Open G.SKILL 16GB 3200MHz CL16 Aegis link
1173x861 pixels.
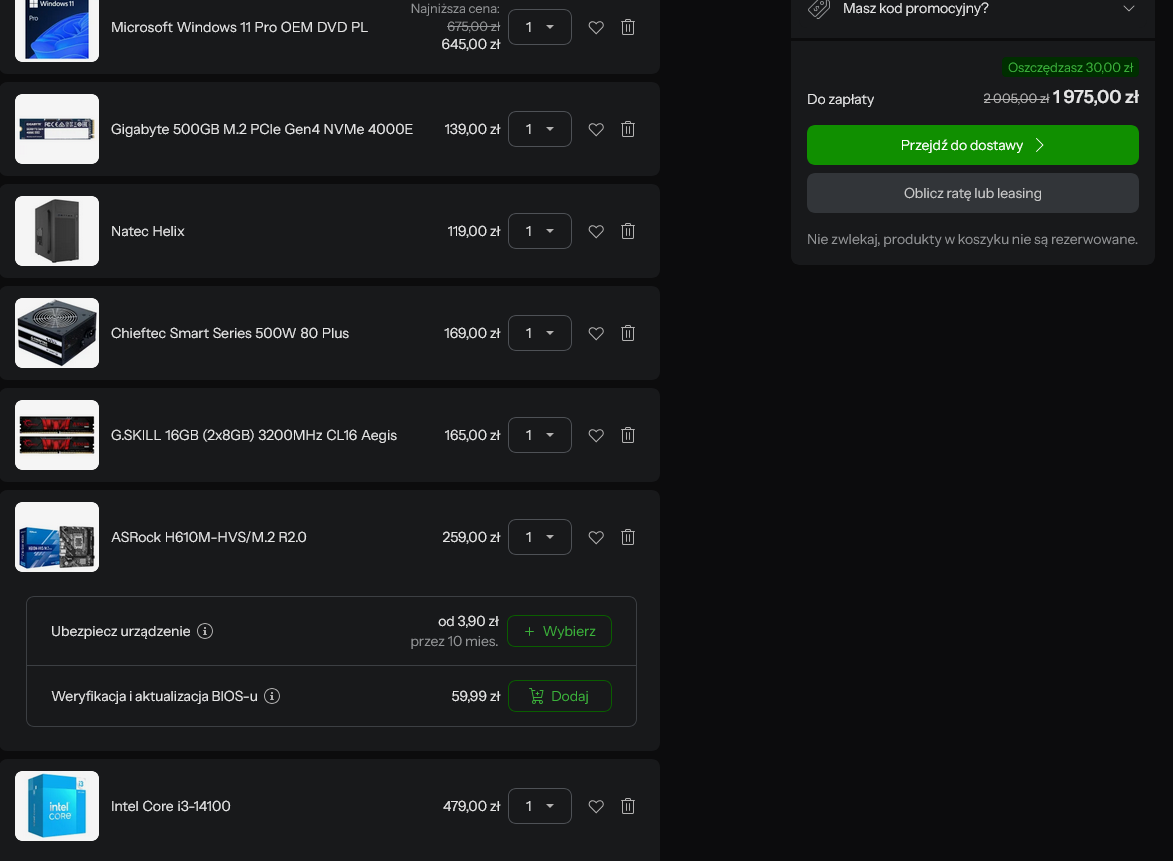coord(254,435)
